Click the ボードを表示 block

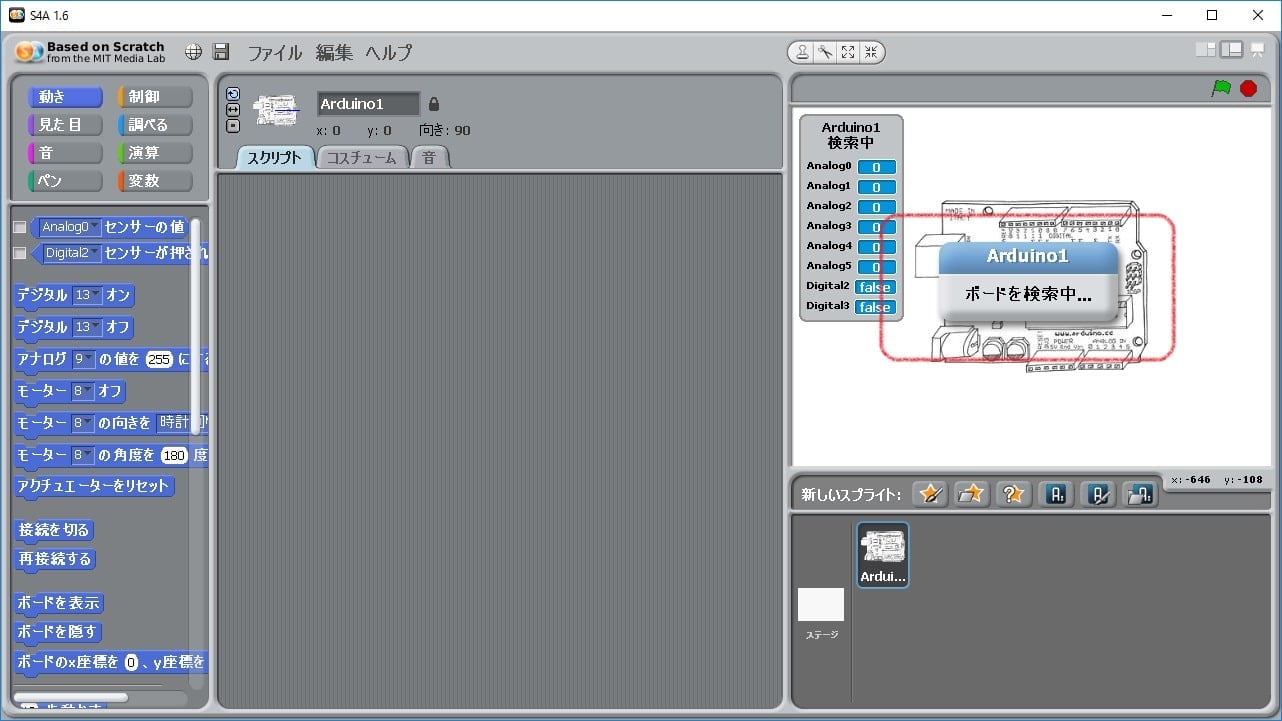(x=59, y=603)
